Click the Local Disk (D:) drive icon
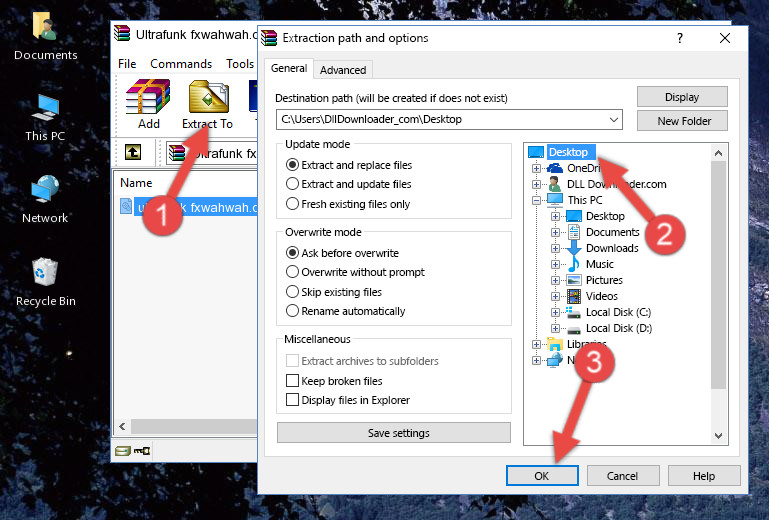This screenshot has width=769, height=520. coord(573,329)
